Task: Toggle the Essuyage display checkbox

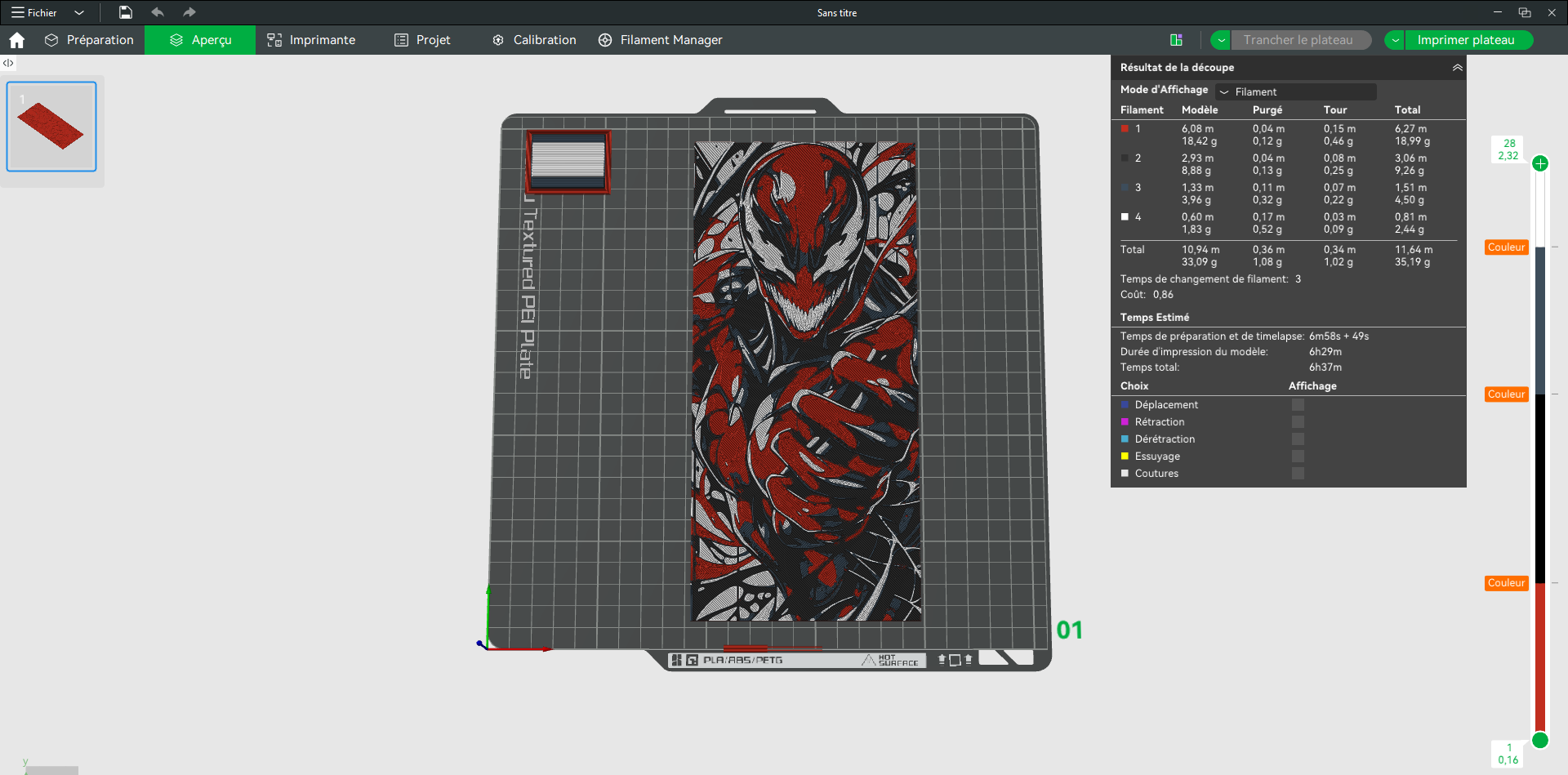Action: pyautogui.click(x=1298, y=457)
